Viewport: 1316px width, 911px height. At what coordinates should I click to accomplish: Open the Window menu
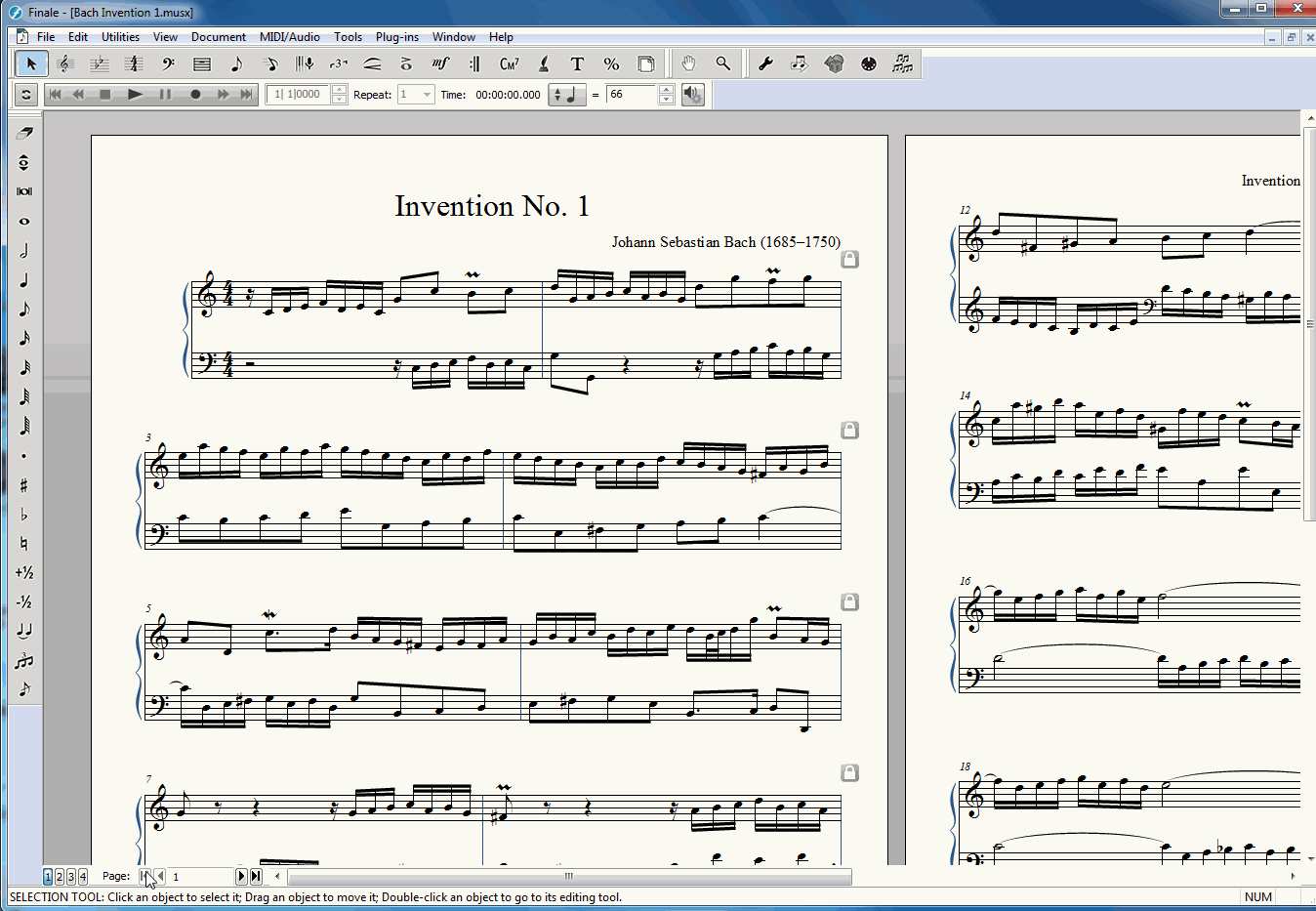tap(454, 37)
